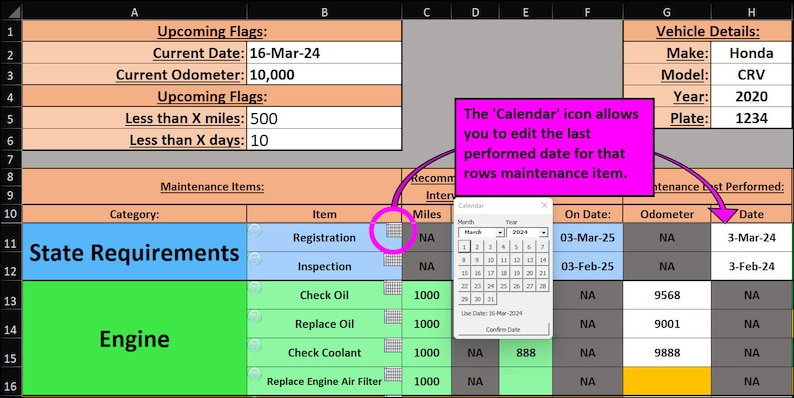Pick day 1 in the Calendar popup

[x=464, y=247]
